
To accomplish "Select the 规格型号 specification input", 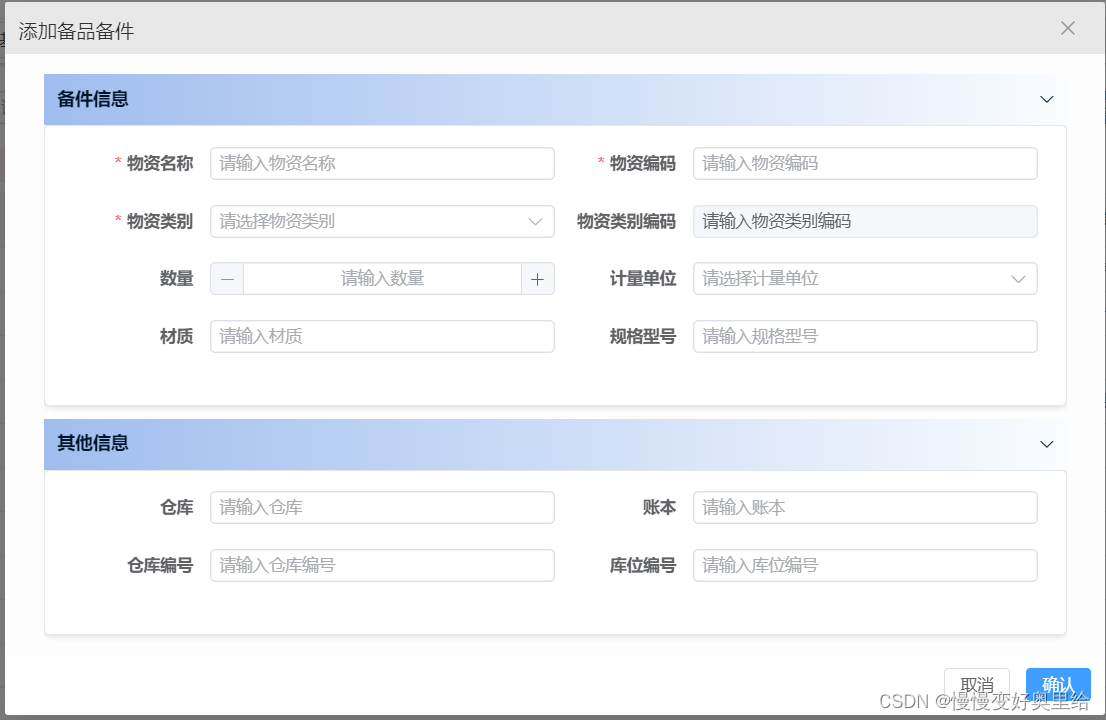I will [x=865, y=336].
